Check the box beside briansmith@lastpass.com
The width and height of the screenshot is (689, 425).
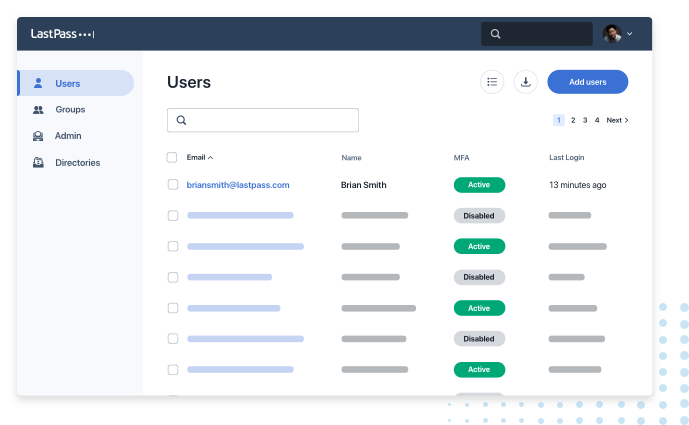(x=172, y=185)
